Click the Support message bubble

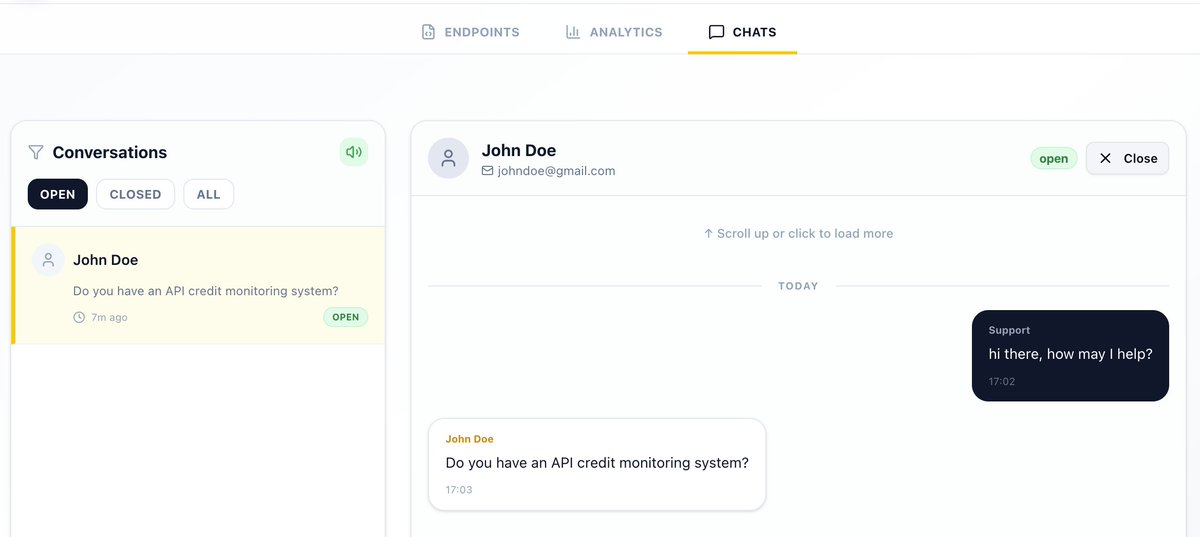(x=1070, y=356)
